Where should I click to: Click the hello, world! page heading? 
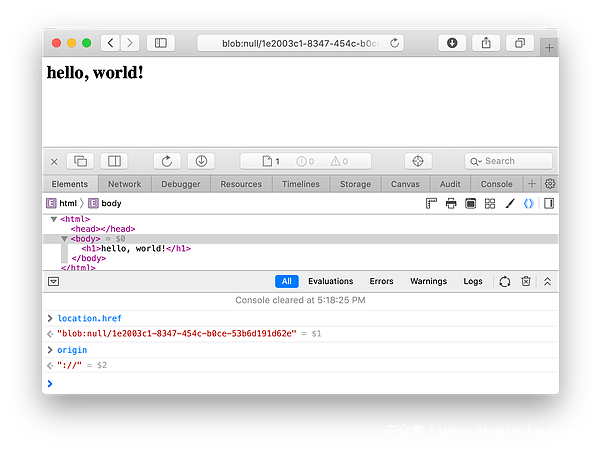click(x=95, y=73)
